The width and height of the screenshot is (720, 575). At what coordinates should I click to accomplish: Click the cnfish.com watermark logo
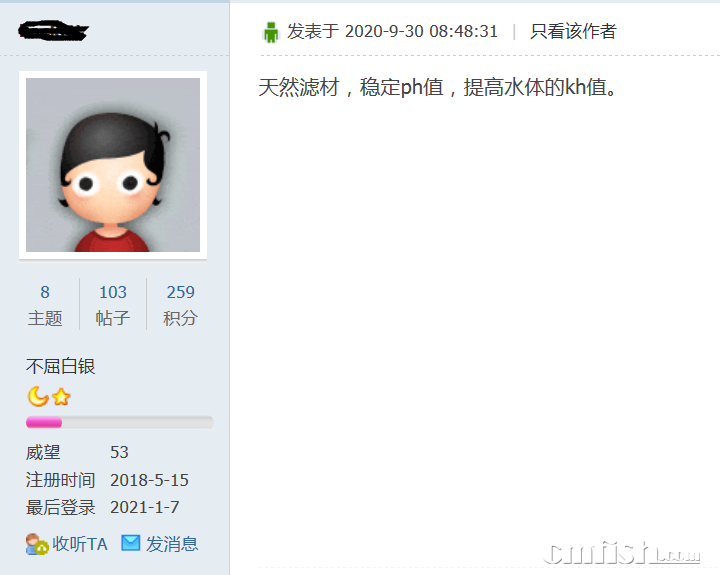pyautogui.click(x=621, y=552)
